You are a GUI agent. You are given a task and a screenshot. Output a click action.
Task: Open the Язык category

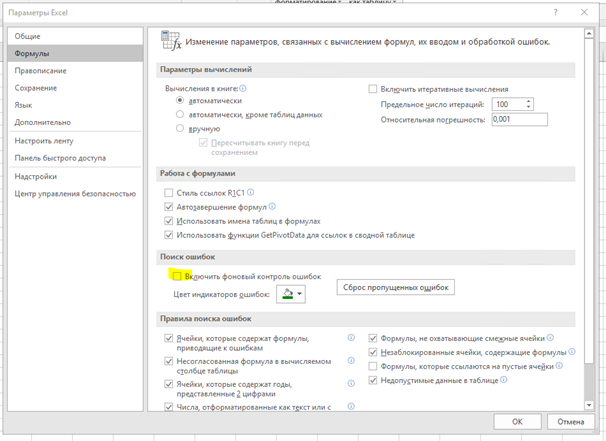click(75, 105)
